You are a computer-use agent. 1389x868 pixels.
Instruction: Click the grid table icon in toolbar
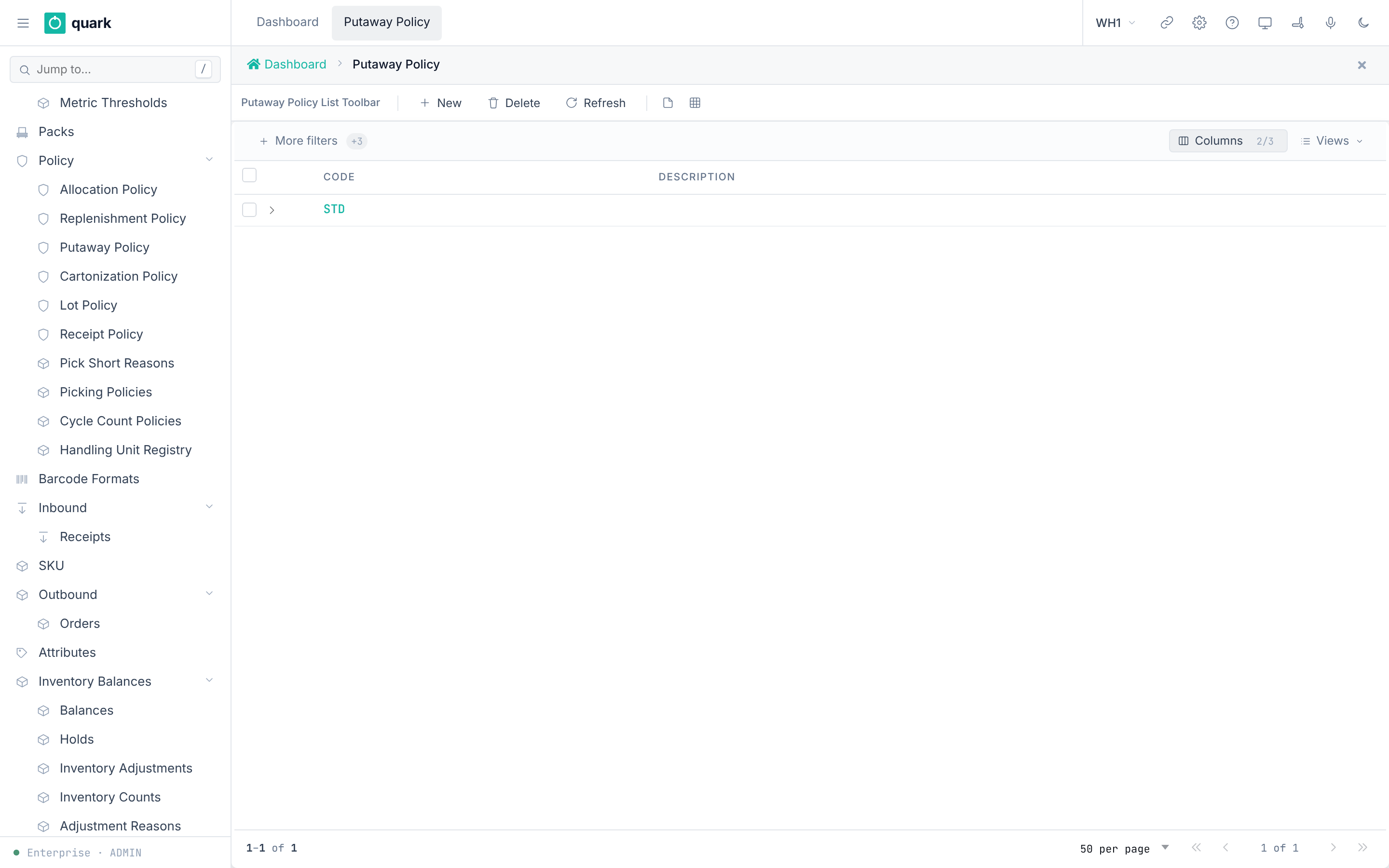(x=694, y=103)
